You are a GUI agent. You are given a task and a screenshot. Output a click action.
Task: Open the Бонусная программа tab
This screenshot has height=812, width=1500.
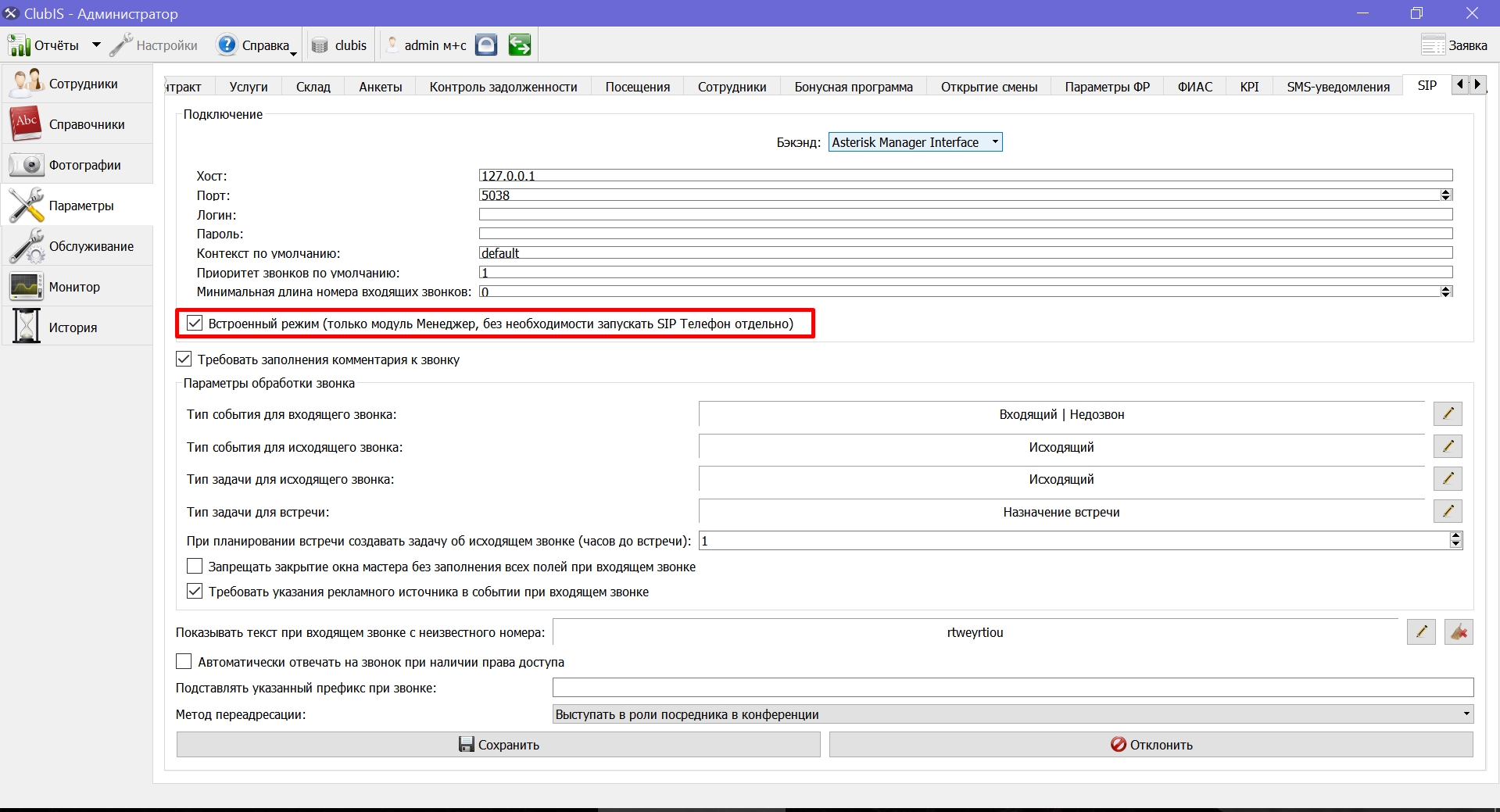click(854, 87)
